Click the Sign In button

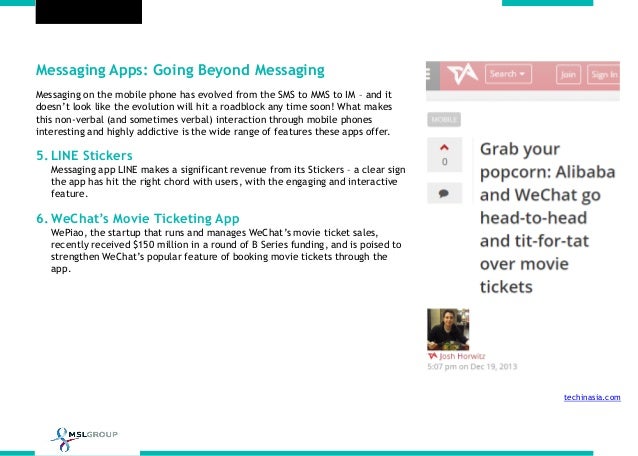(603, 74)
